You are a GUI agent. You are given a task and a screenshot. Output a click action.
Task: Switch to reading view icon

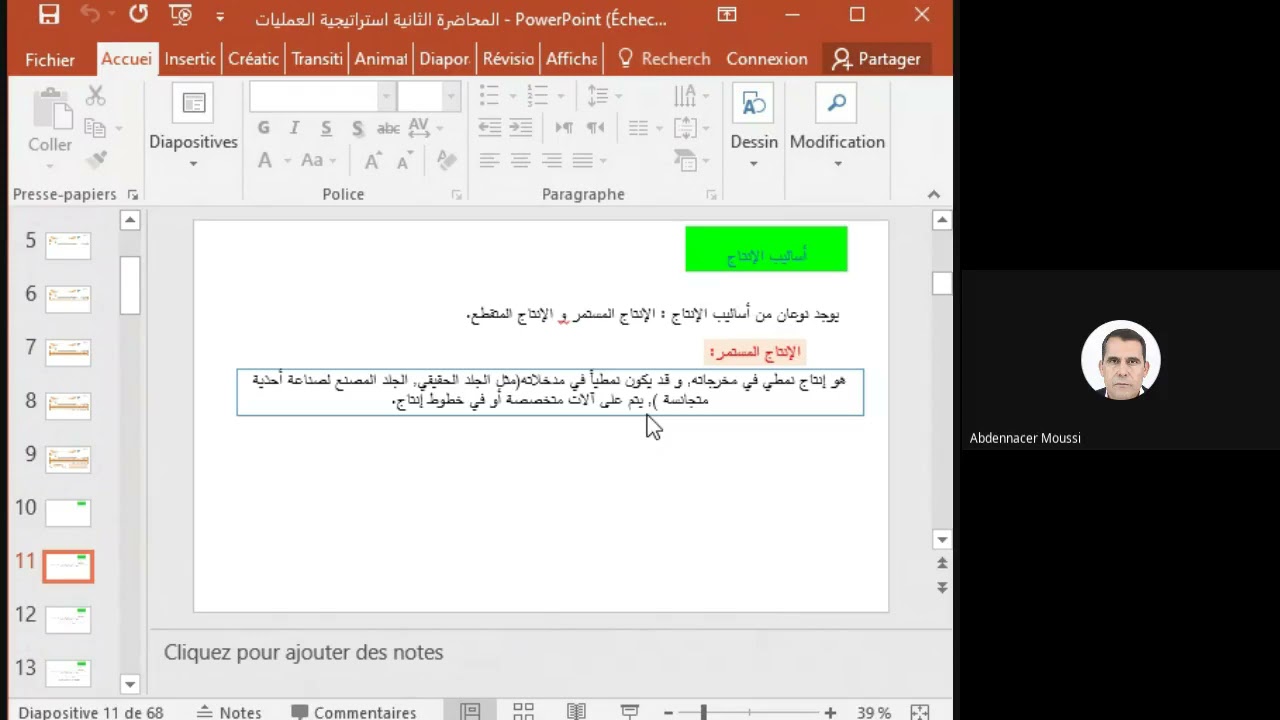(x=576, y=712)
